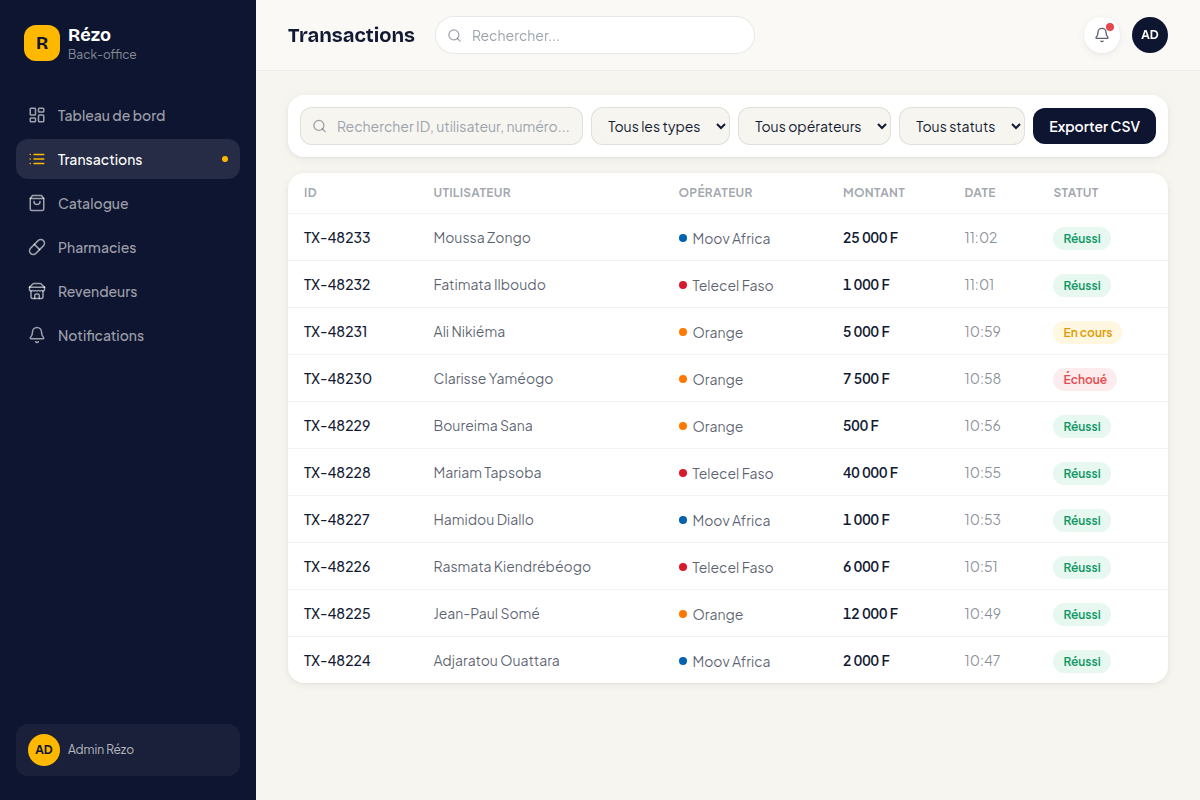
Task: Click the Pharmacies pill icon
Action: coord(37,247)
